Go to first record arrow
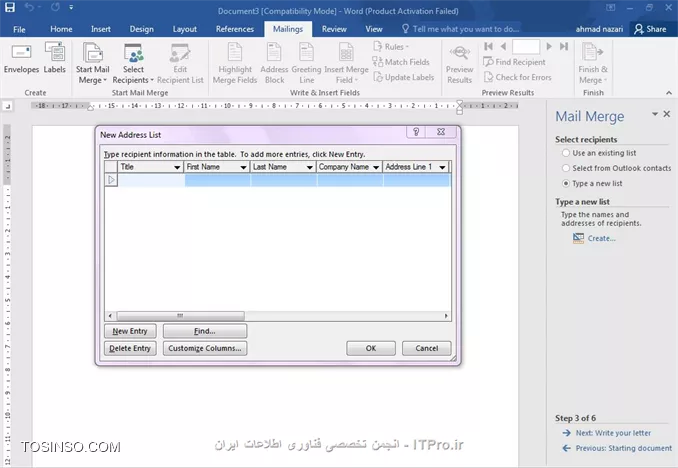678x468 pixels. (x=489, y=46)
